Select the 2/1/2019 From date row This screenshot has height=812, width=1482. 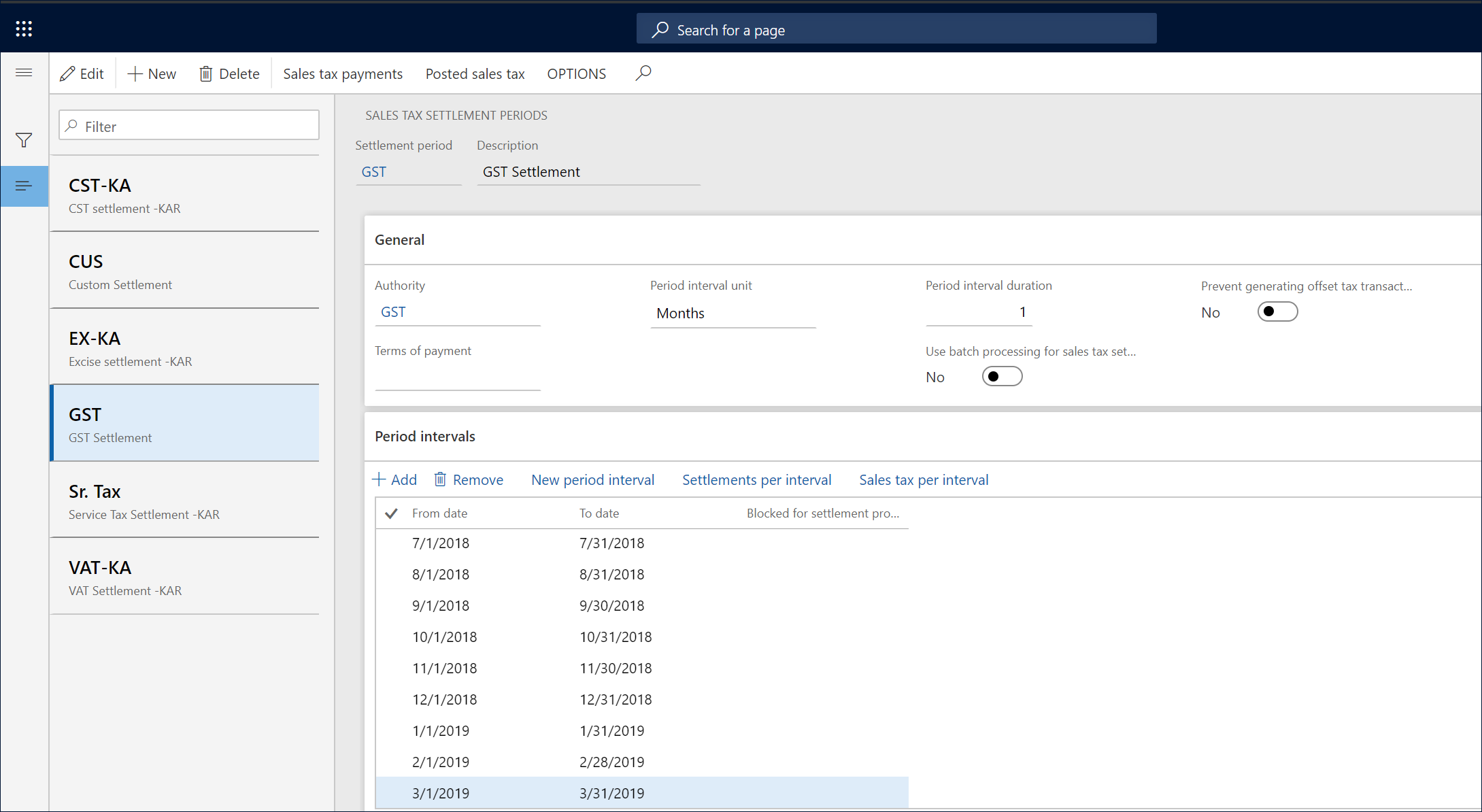pos(441,762)
